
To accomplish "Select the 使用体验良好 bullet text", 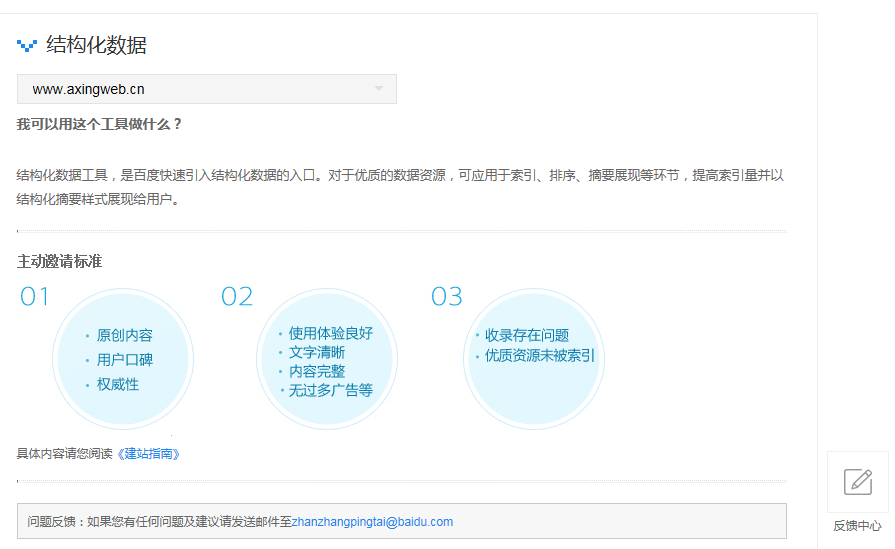I will [330, 333].
